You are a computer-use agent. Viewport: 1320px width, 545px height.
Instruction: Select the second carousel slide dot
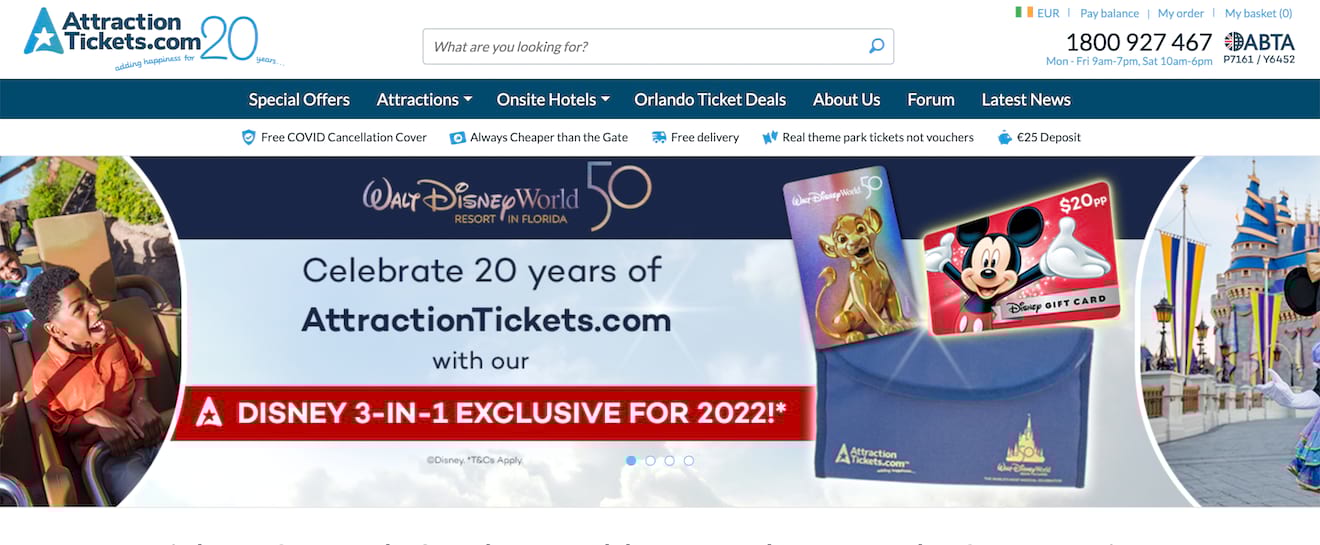coord(650,461)
